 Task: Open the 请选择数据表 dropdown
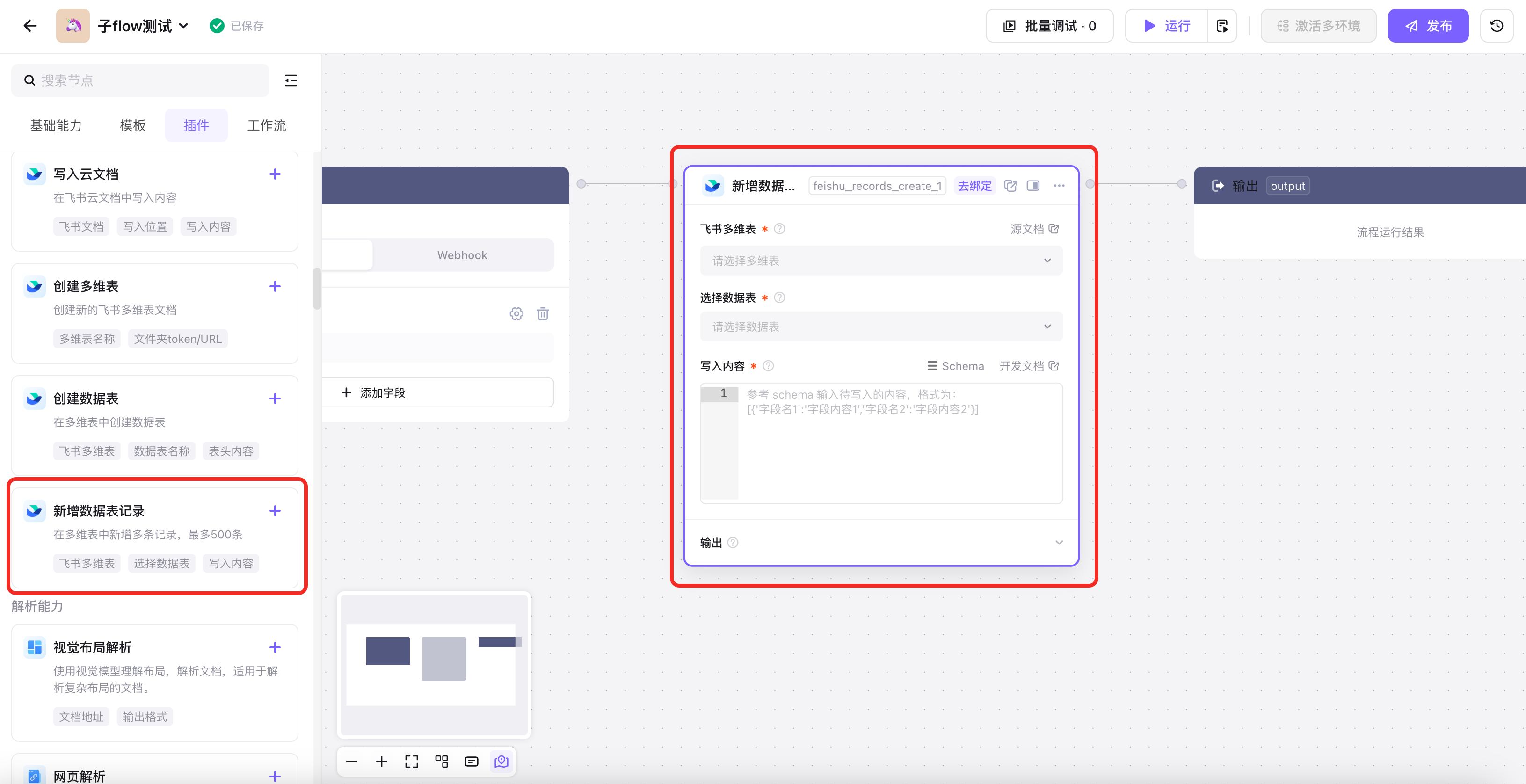click(881, 326)
